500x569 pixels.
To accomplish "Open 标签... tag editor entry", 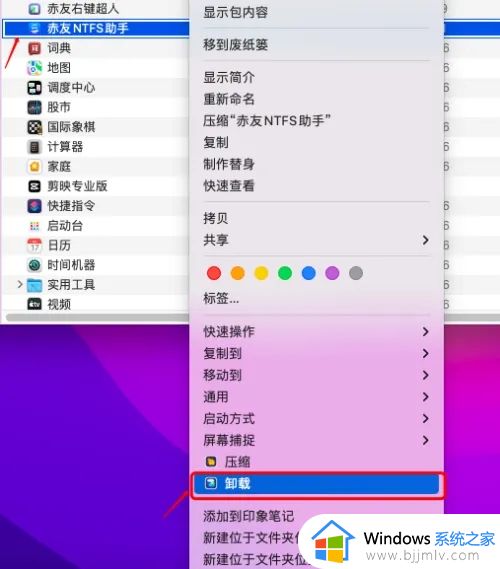I will coord(221,299).
